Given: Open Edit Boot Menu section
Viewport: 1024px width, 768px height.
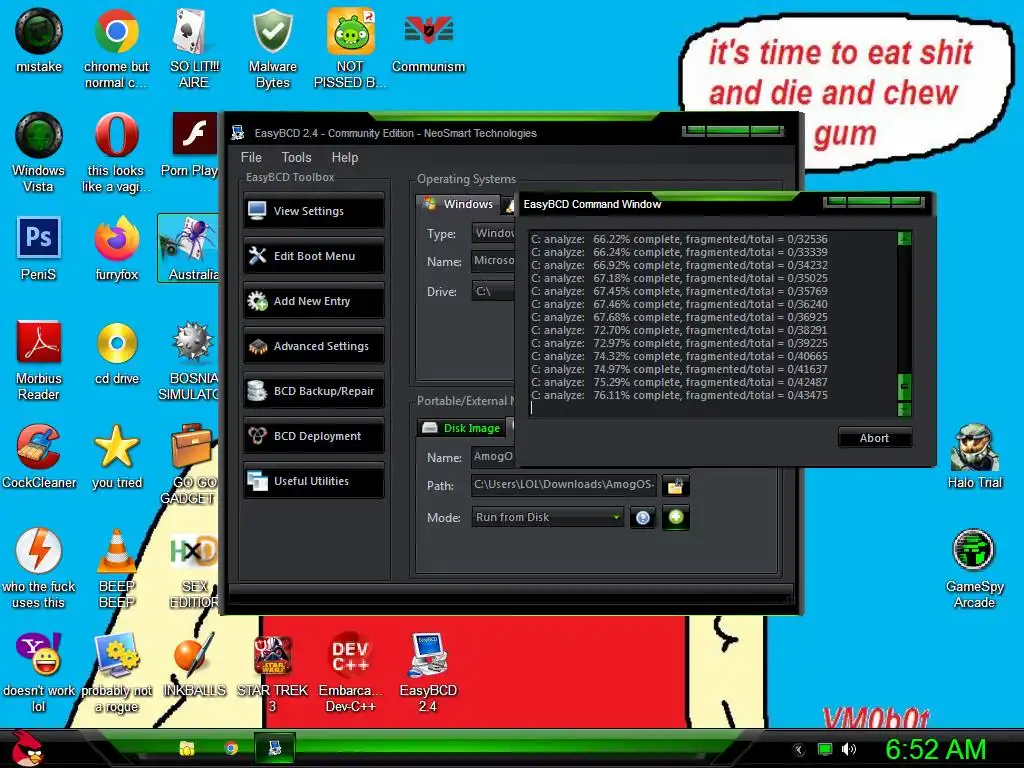Looking at the screenshot, I should click(313, 256).
